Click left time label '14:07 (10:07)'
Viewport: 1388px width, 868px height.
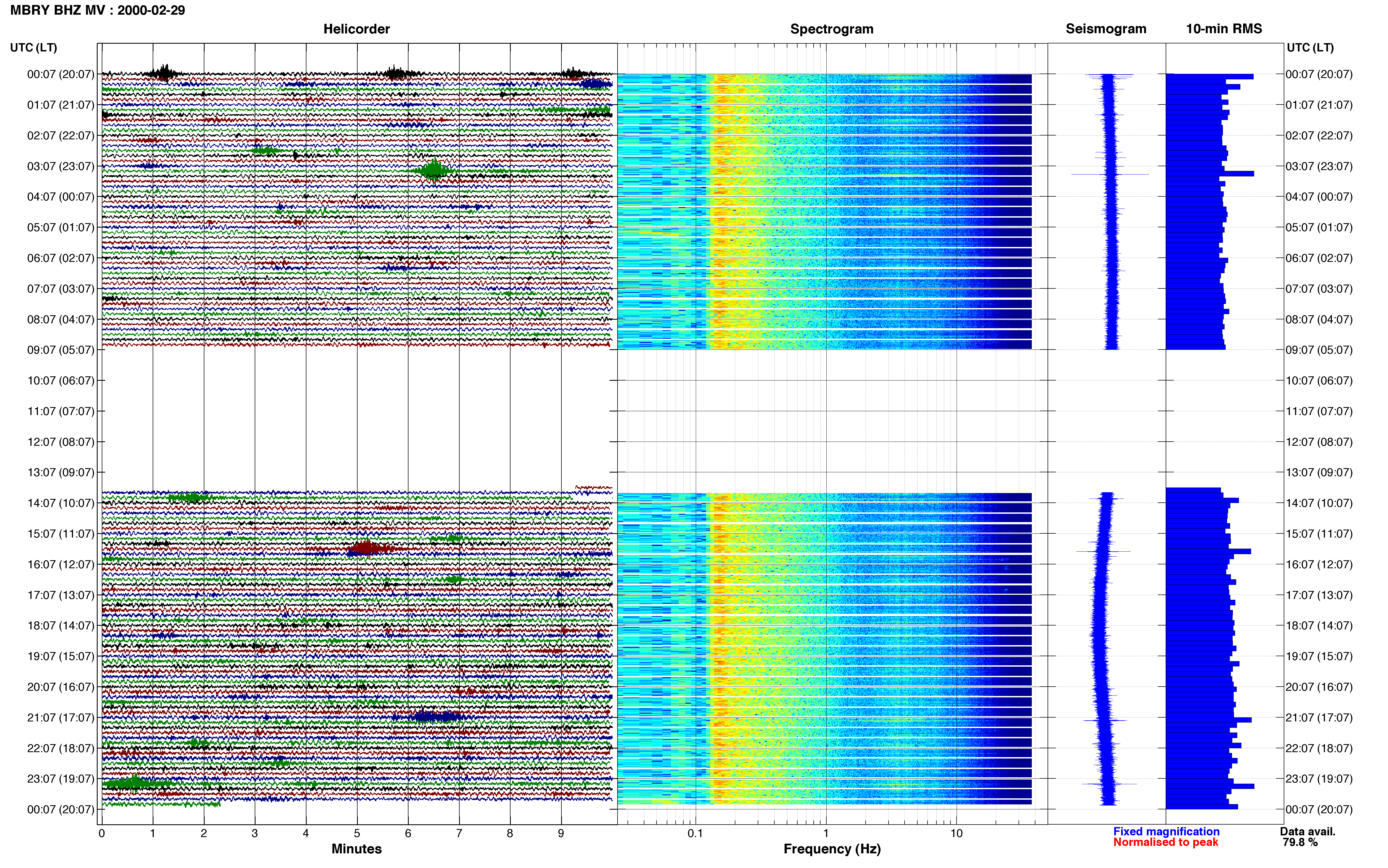61,503
